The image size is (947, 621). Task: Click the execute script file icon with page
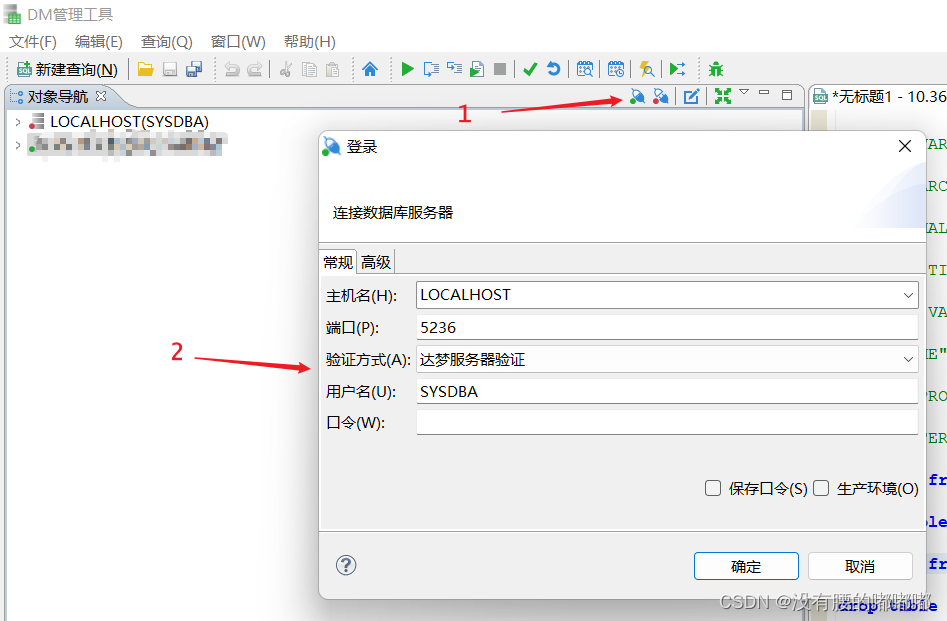click(477, 69)
